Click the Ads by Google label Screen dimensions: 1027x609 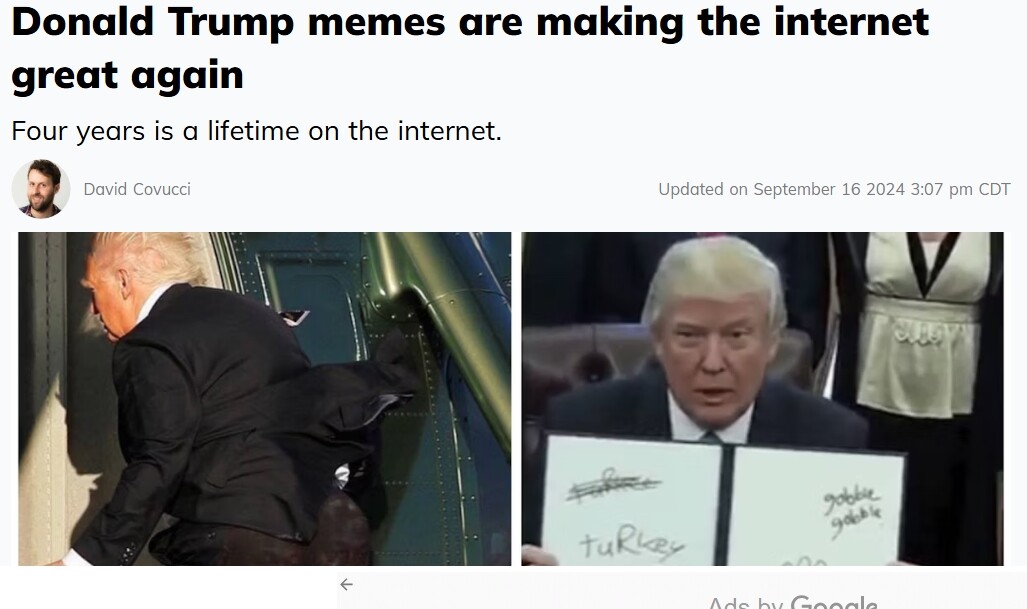pyautogui.click(x=793, y=602)
